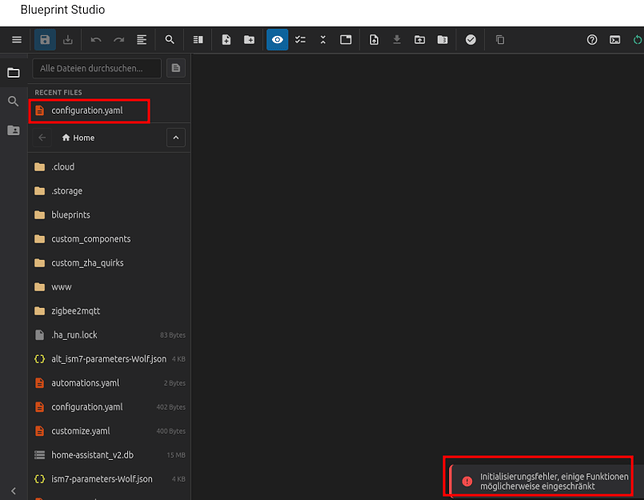Click the checklist selection mode icon

[300, 40]
